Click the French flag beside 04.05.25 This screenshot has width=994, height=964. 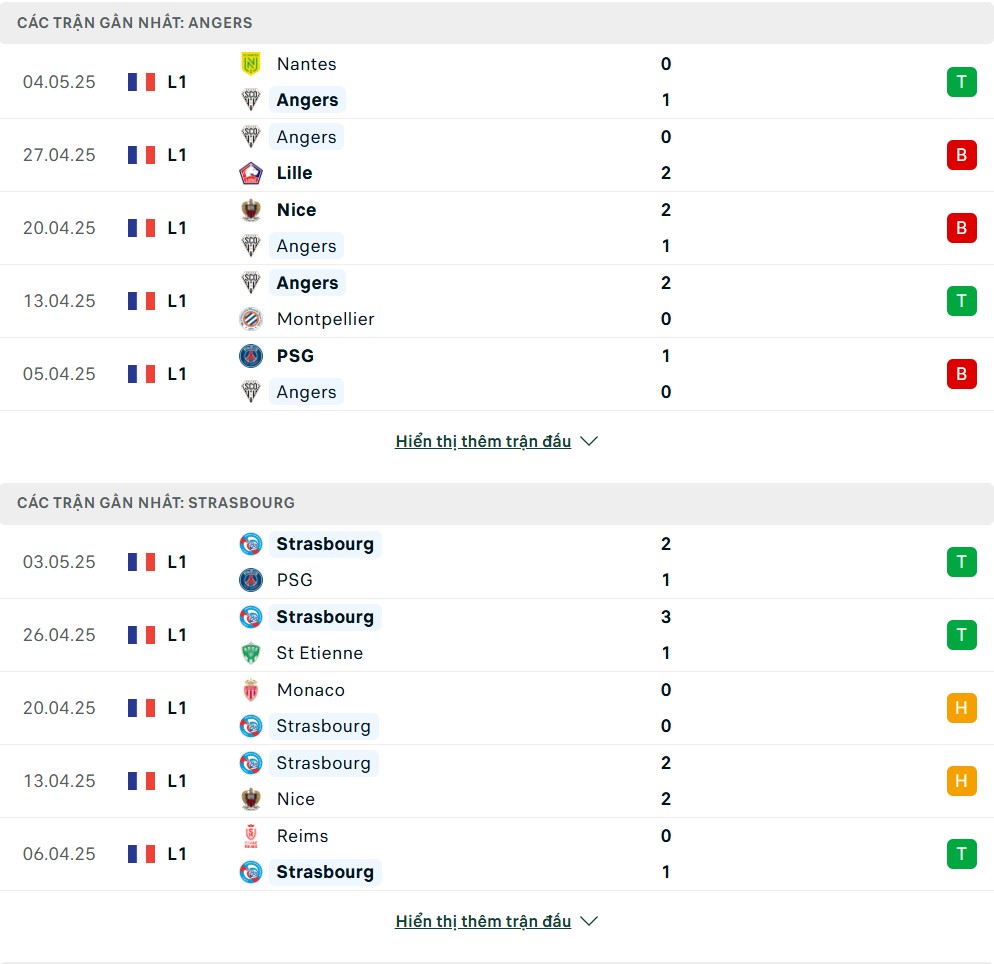pyautogui.click(x=141, y=82)
